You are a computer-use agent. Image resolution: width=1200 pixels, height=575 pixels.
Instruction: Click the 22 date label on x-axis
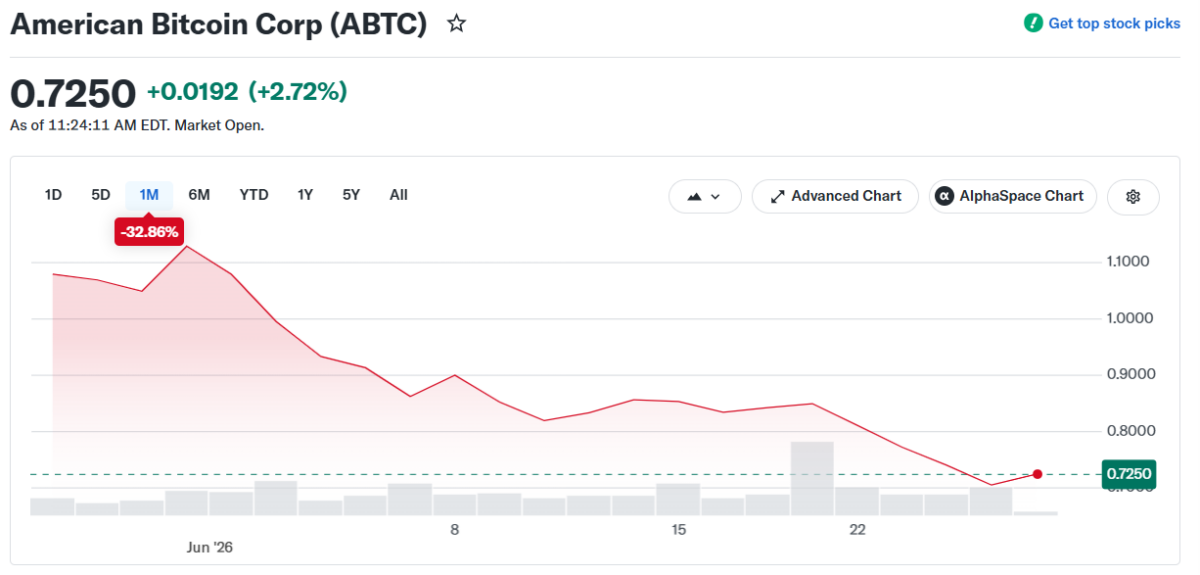coord(857,529)
